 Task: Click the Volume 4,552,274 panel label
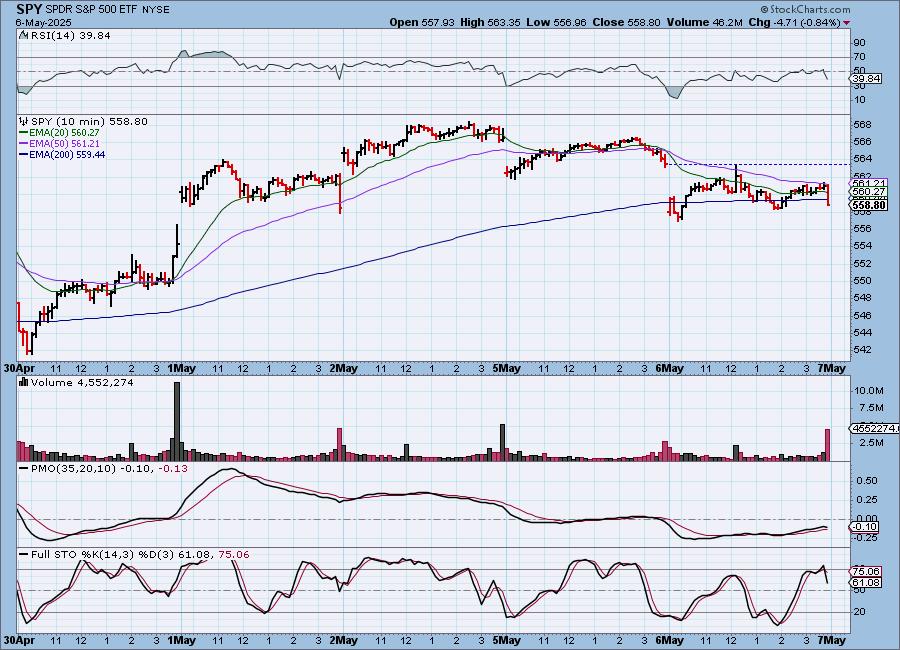(x=82, y=382)
